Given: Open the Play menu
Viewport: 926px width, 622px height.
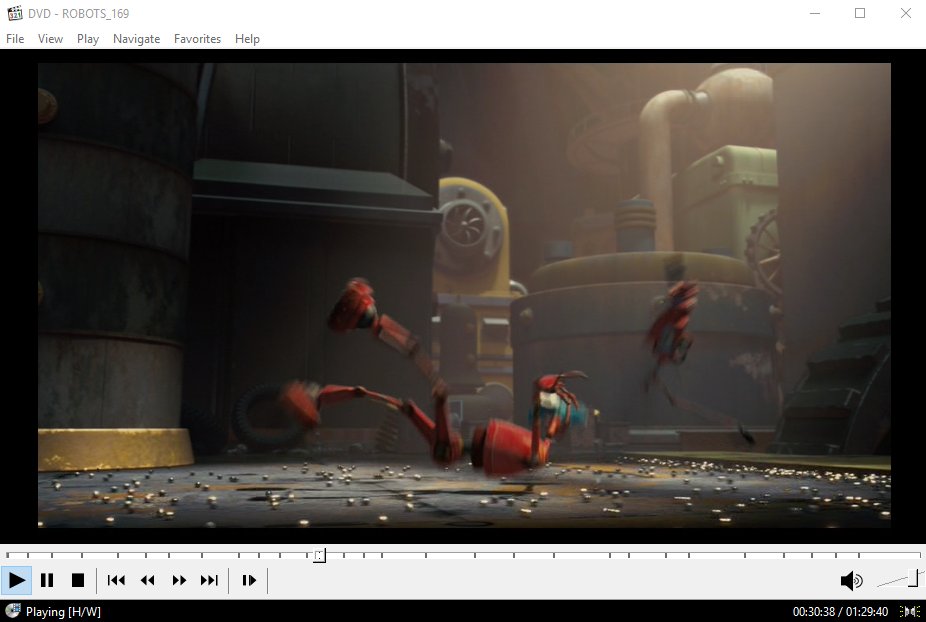Looking at the screenshot, I should 87,39.
